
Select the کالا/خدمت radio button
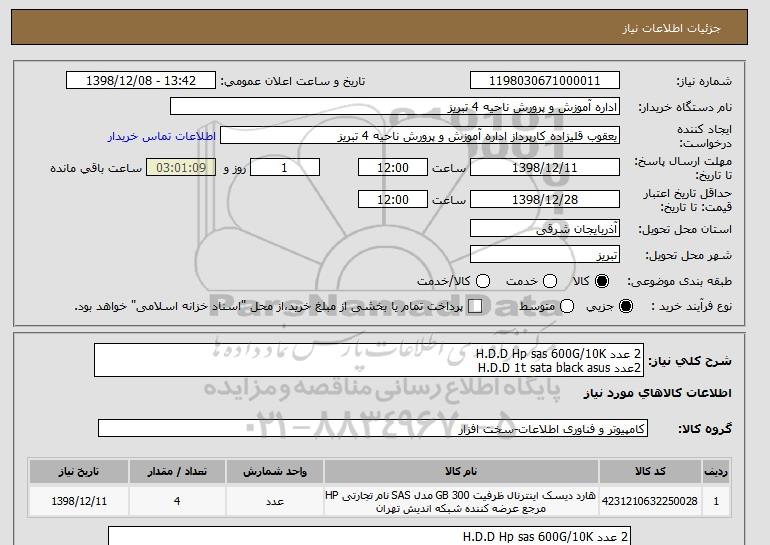click(x=483, y=281)
